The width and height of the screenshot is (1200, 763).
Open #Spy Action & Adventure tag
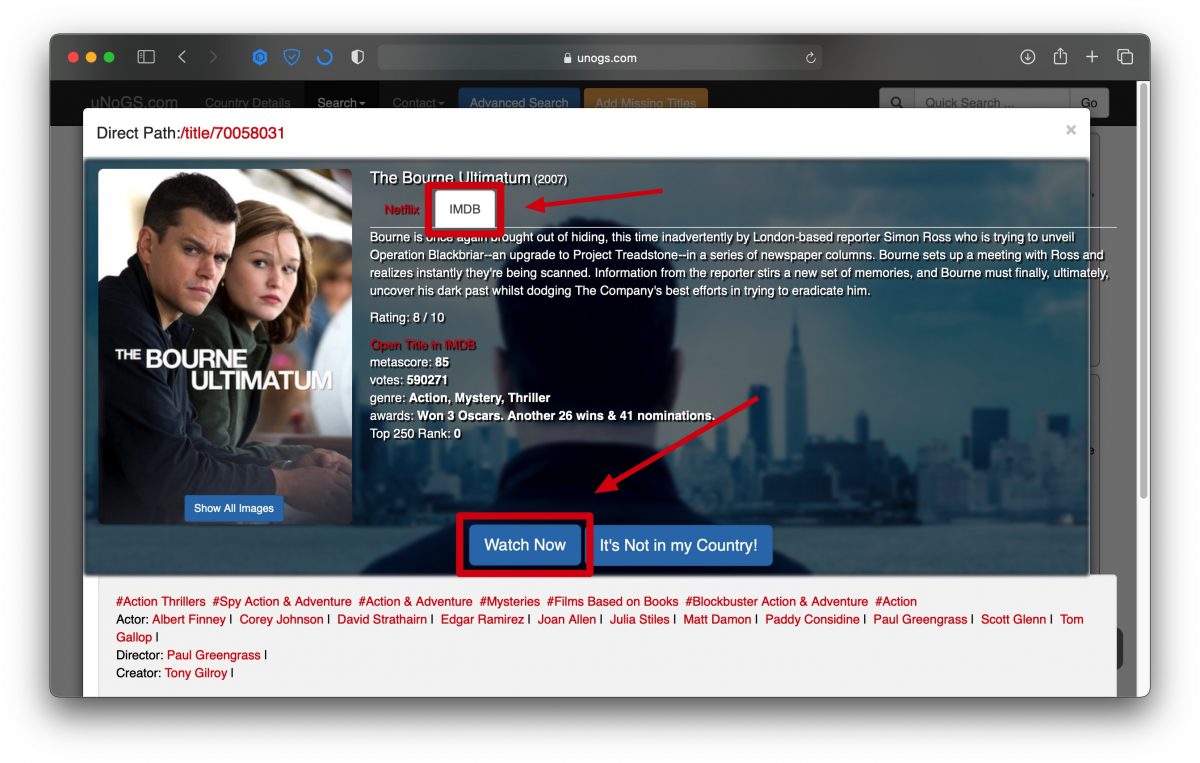pos(282,602)
